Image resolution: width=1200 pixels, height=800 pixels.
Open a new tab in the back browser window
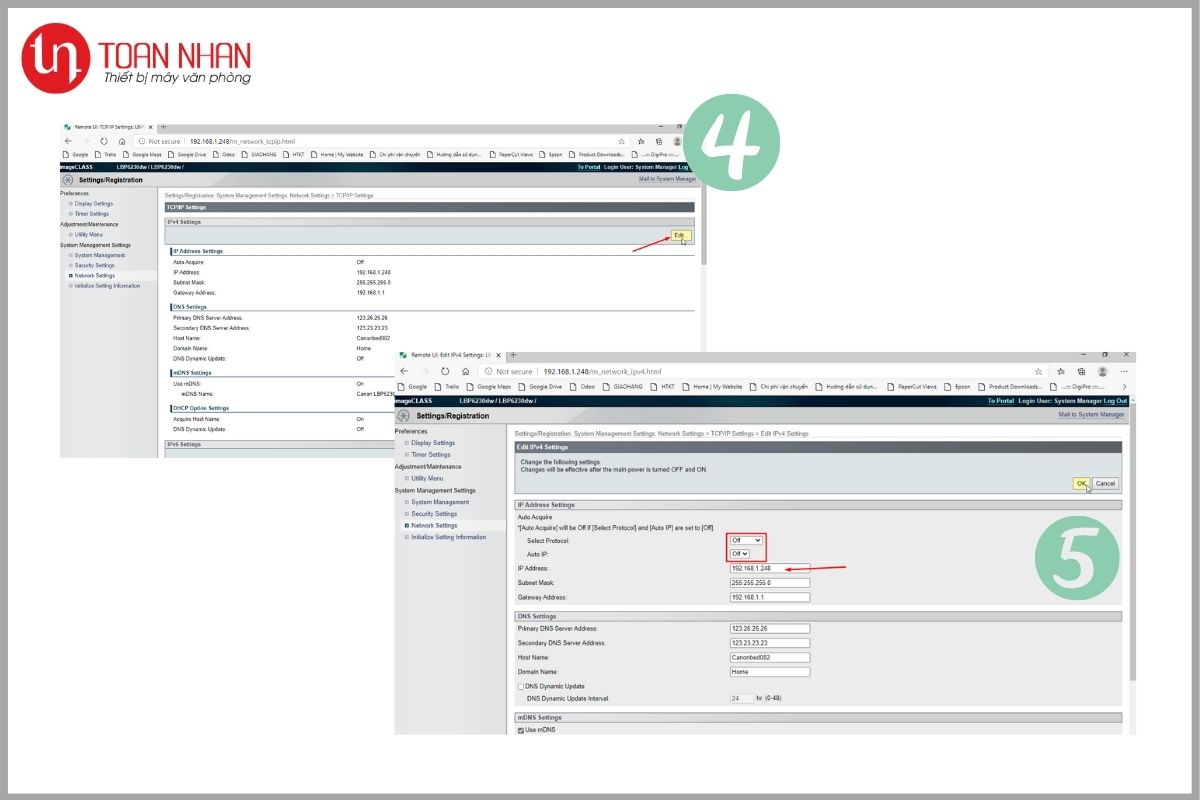point(163,127)
